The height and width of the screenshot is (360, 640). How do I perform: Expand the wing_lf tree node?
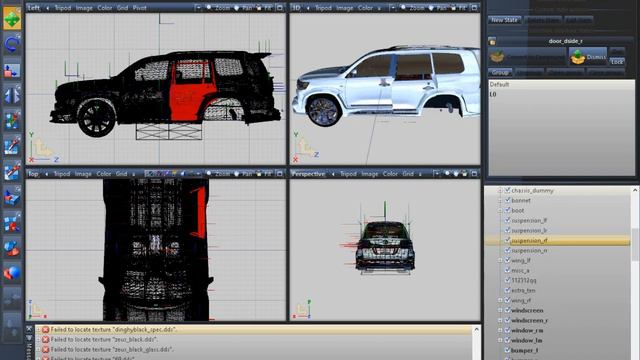click(500, 260)
